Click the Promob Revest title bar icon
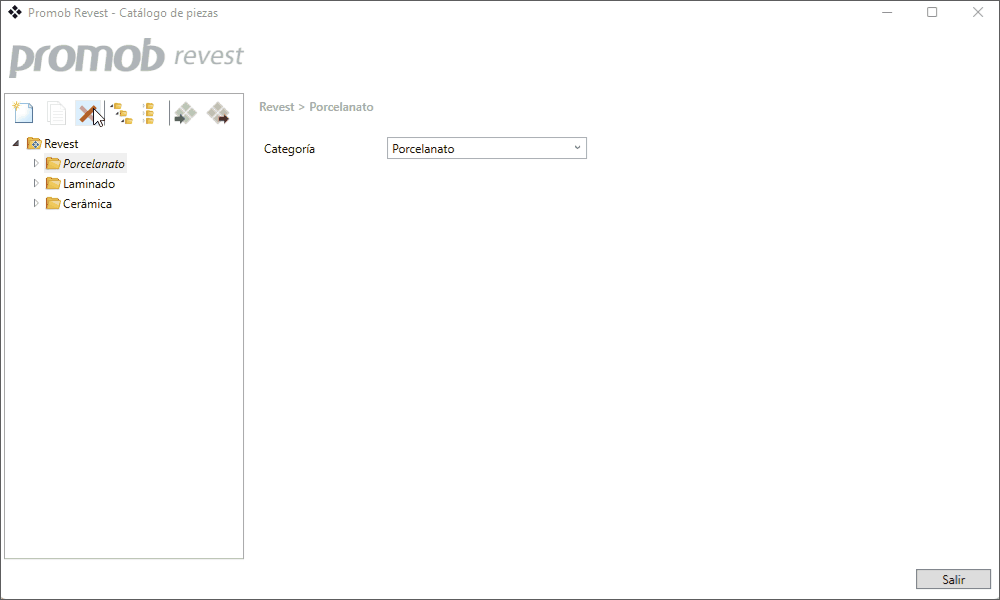Viewport: 1000px width, 600px height. point(15,12)
